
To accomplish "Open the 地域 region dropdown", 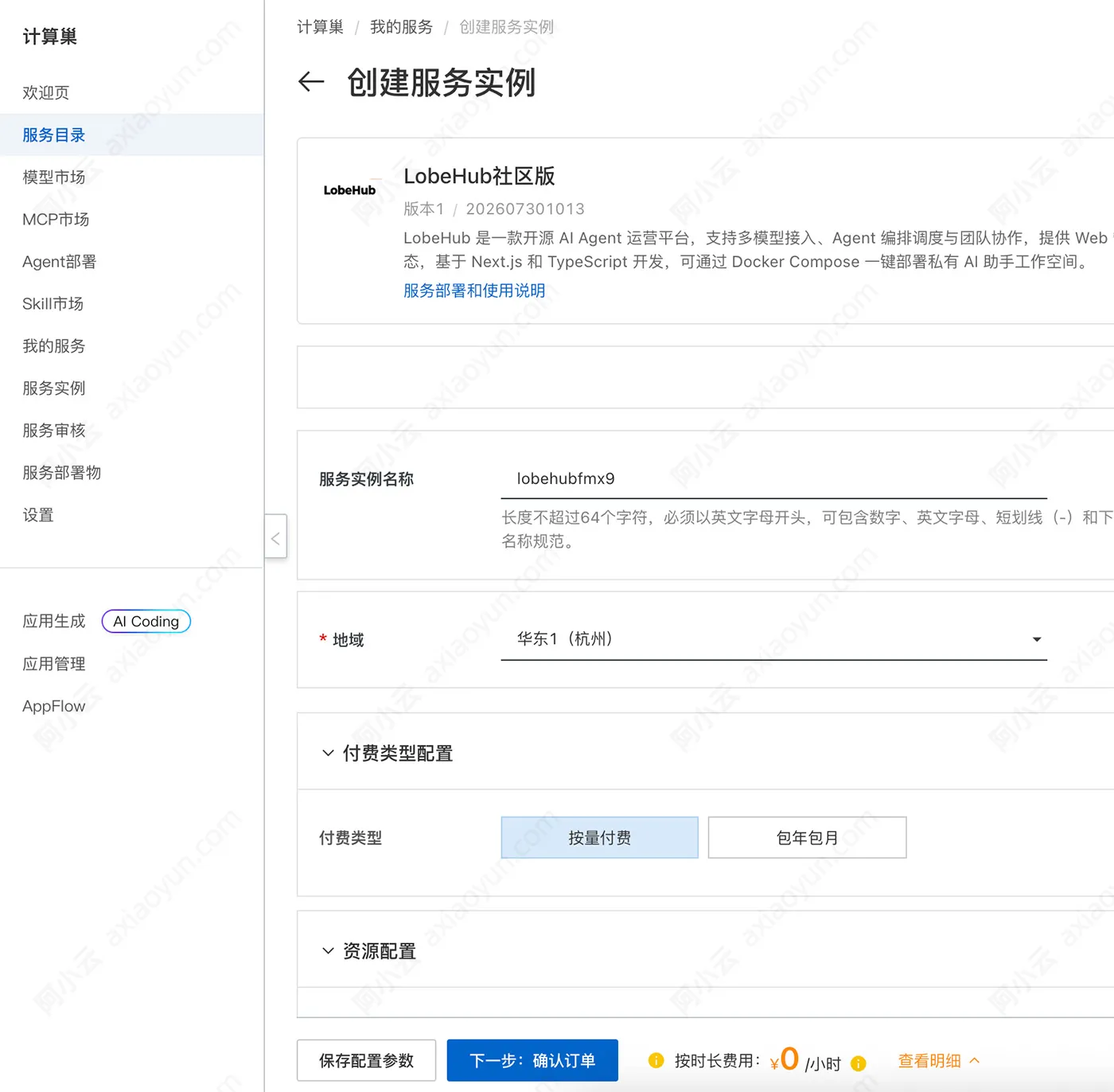I will click(x=773, y=639).
